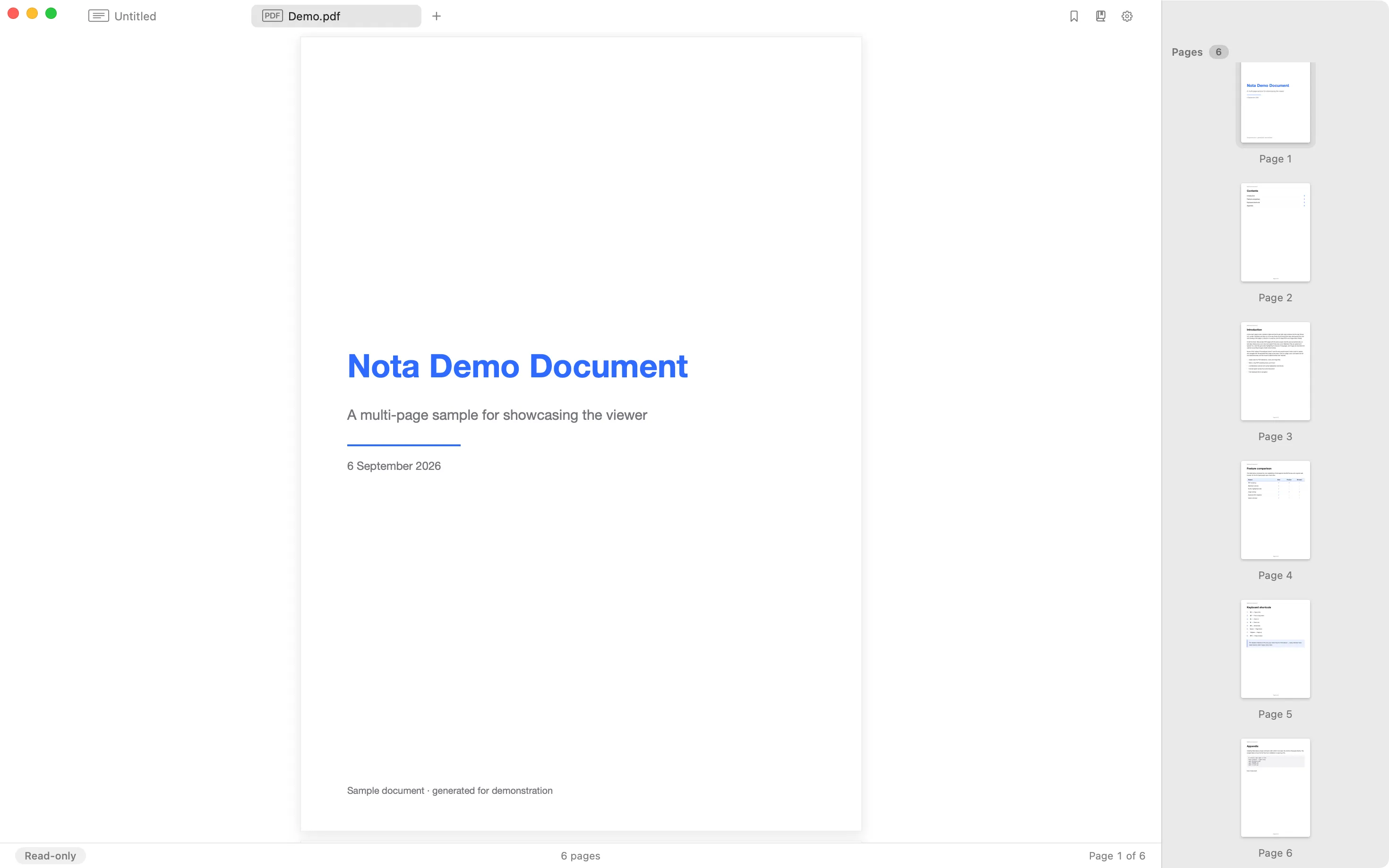1389x868 pixels.
Task: Click the page count badge '6'
Action: 1218,51
